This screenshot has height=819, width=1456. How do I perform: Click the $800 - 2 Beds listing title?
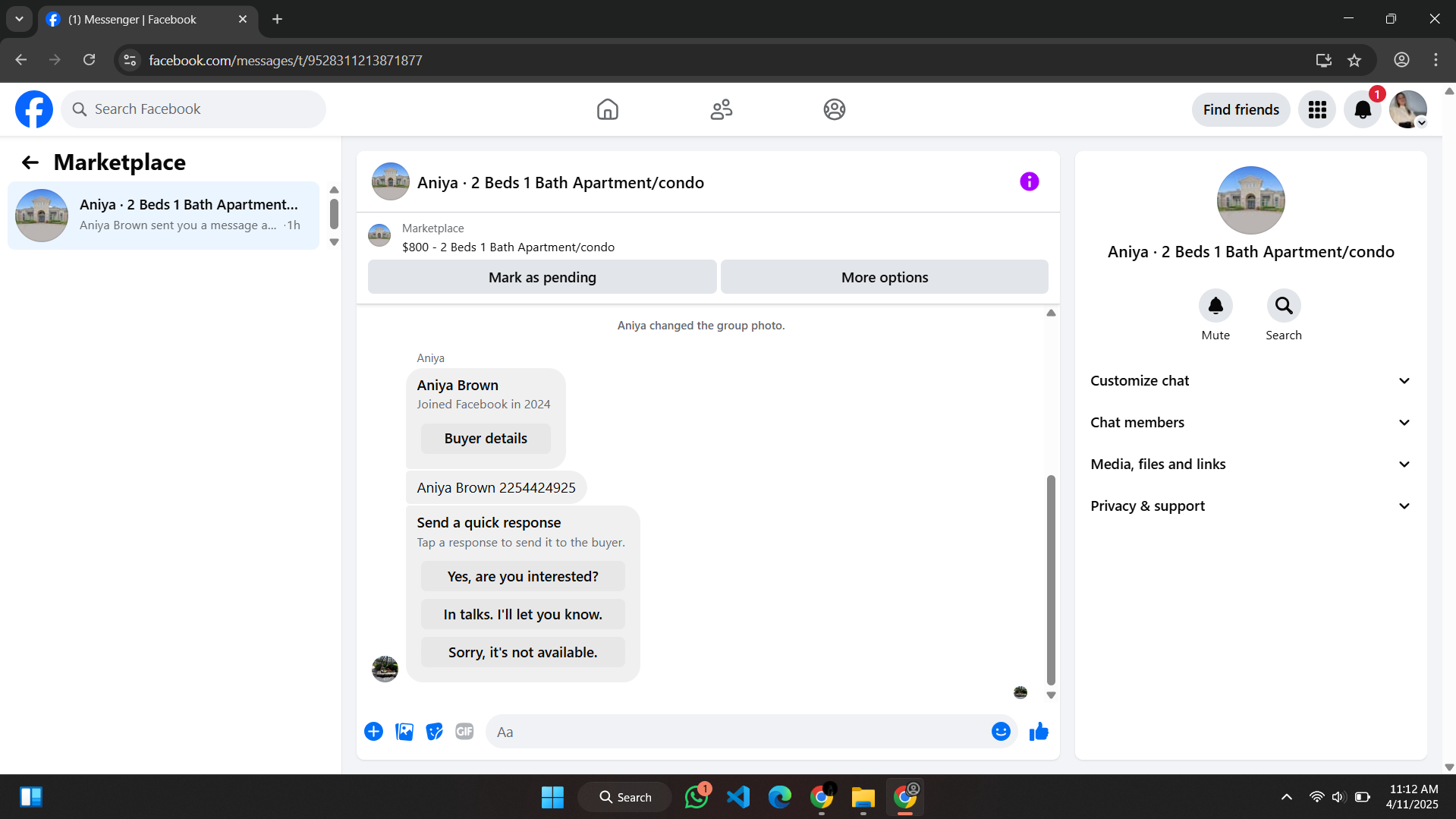click(x=508, y=247)
